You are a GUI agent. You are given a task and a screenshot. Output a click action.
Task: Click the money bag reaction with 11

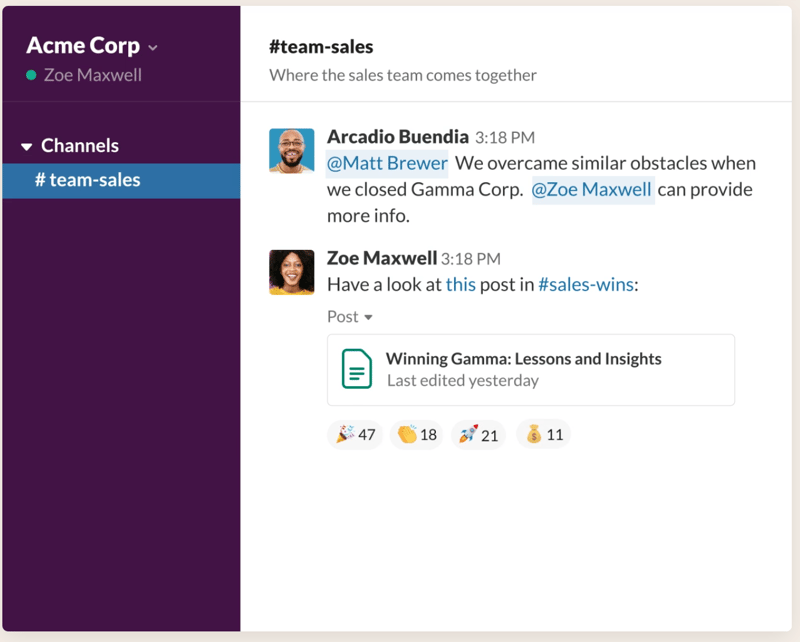click(544, 435)
